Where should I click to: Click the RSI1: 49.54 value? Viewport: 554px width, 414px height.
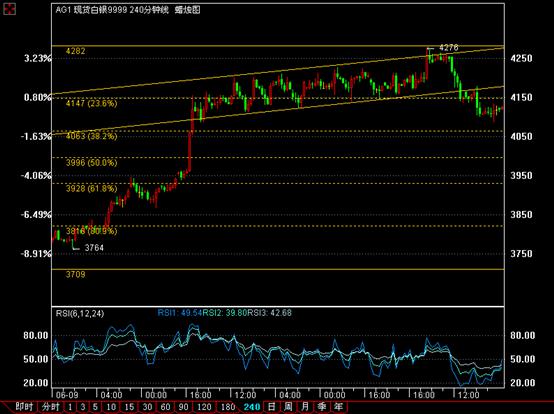tap(180, 313)
